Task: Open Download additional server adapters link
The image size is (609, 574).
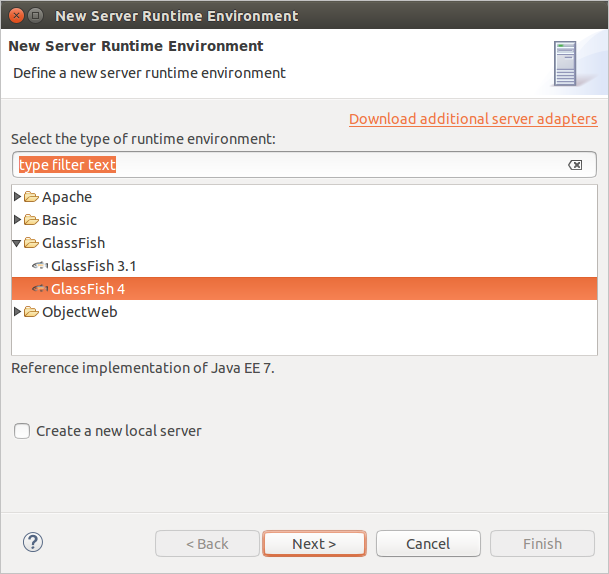Action: click(x=473, y=119)
